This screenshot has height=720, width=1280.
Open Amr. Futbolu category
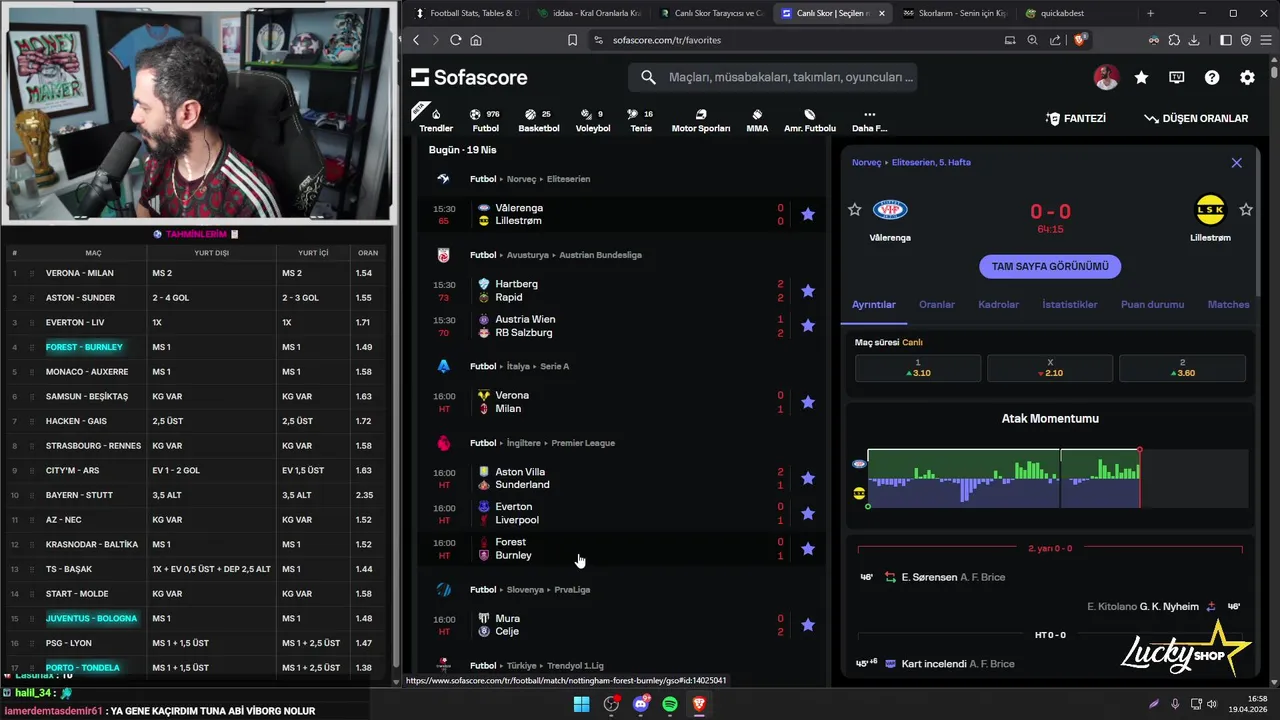tap(810, 120)
